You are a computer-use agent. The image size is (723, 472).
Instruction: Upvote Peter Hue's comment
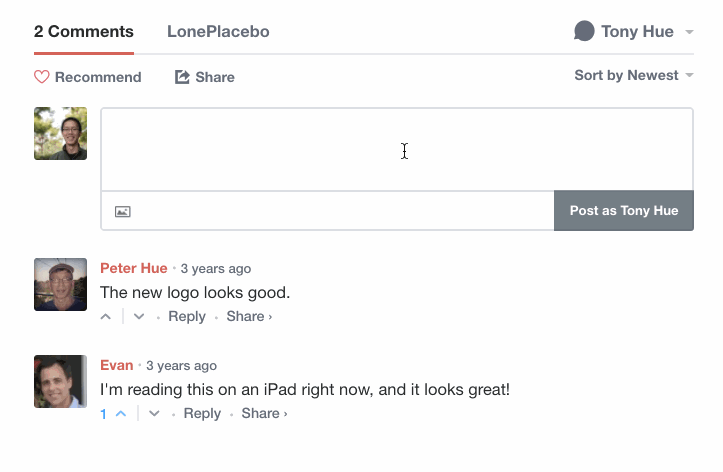[x=106, y=317]
